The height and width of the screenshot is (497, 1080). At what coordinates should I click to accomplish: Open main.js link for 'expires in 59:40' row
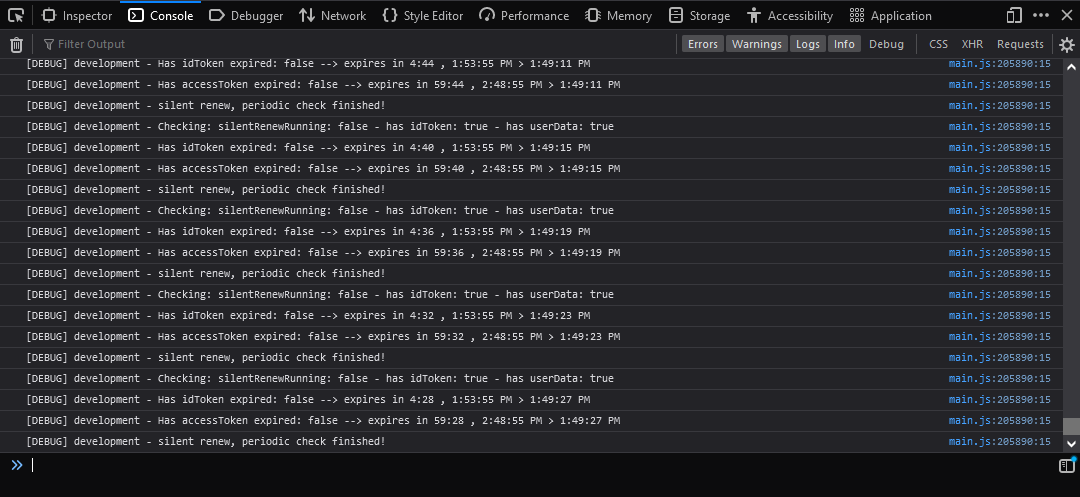(x=999, y=169)
